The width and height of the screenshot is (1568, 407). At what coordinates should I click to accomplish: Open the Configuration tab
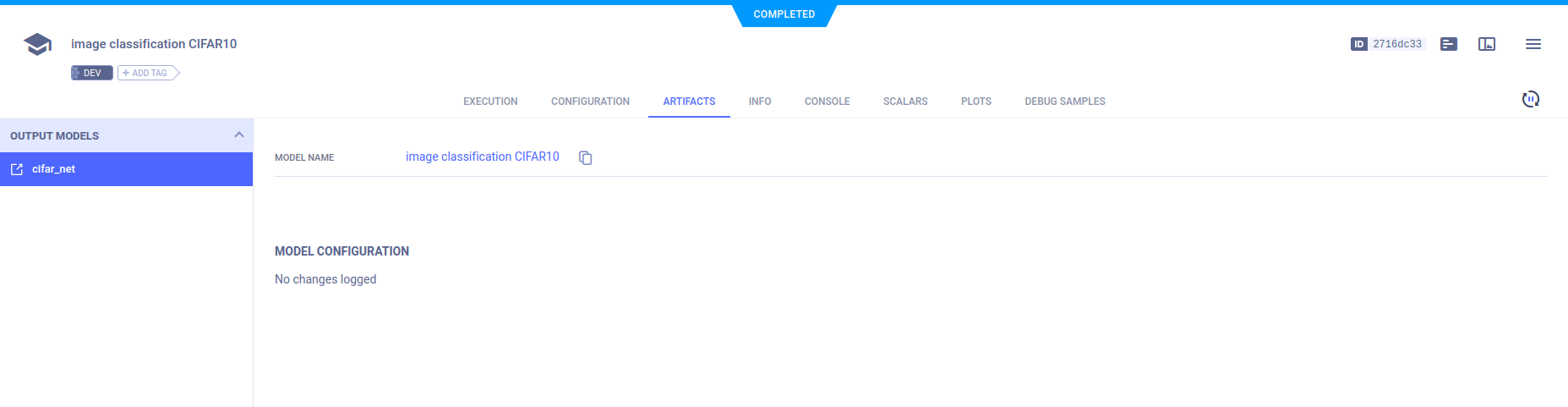(590, 102)
